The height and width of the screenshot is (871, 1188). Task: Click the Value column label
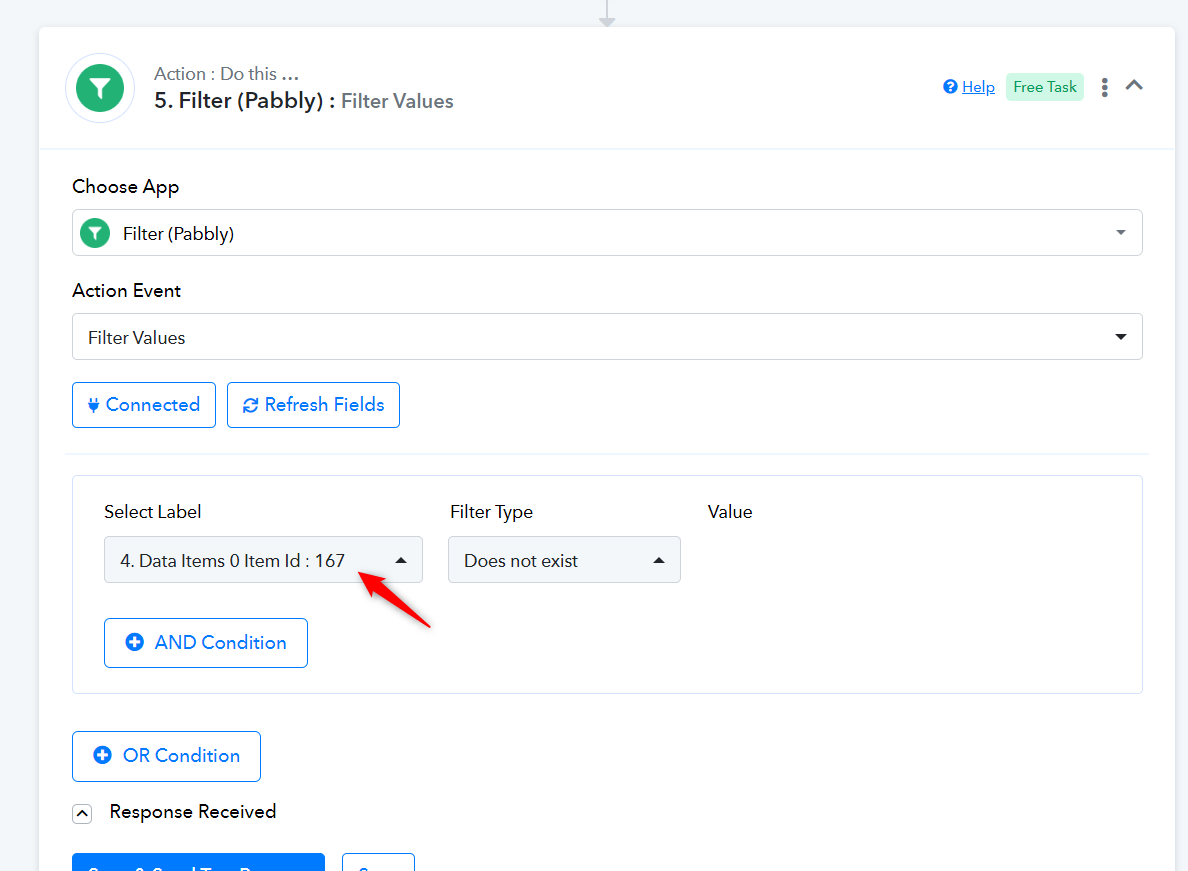[x=730, y=512]
